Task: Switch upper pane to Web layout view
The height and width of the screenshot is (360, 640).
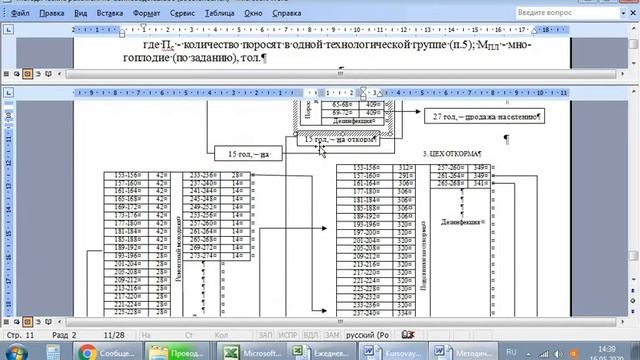Action: [x=17, y=74]
